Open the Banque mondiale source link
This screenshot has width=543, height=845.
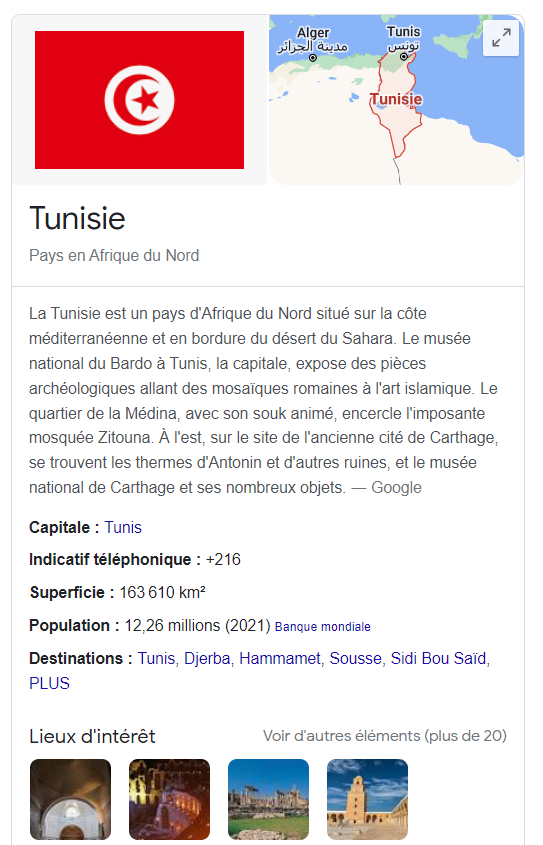point(323,627)
